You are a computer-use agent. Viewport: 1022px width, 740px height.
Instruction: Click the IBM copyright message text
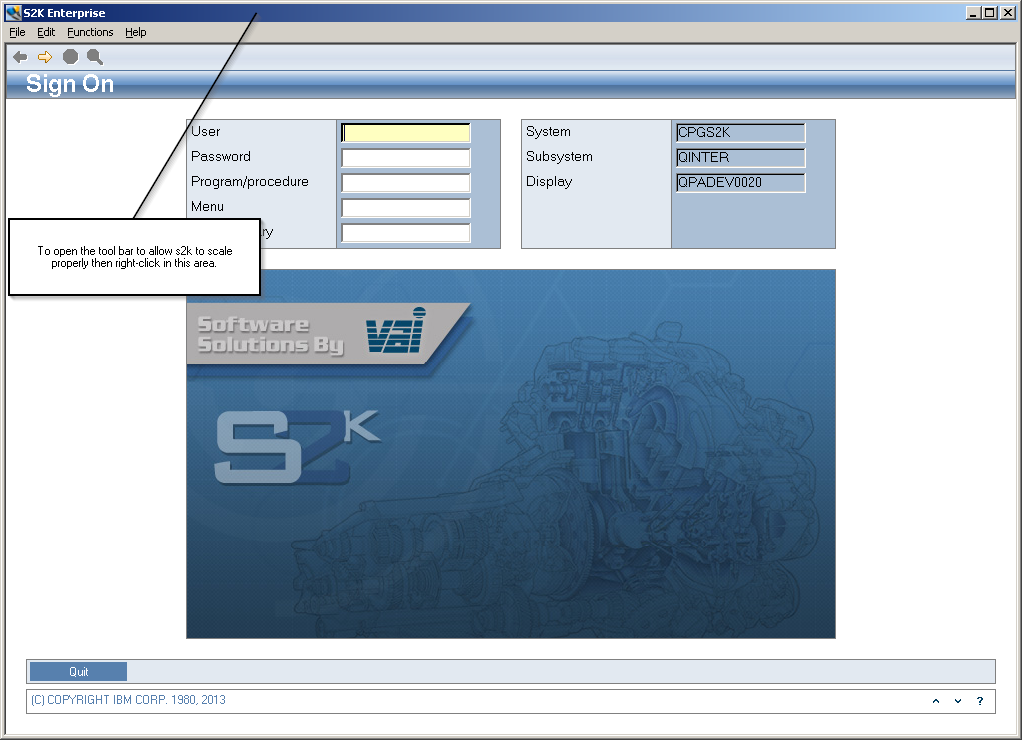[128, 700]
